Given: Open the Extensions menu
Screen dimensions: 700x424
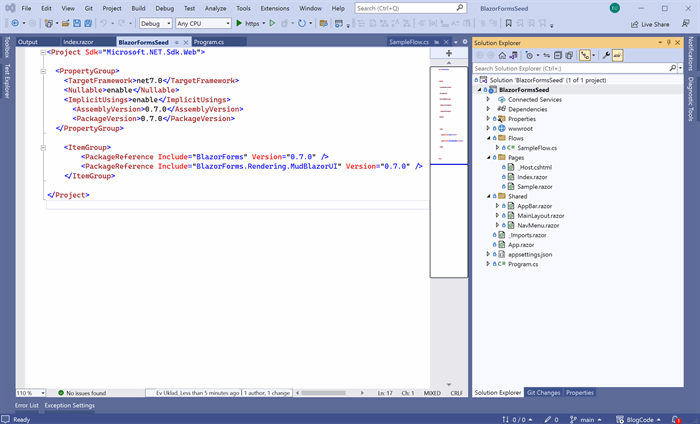Looking at the screenshot, I should click(x=275, y=8).
